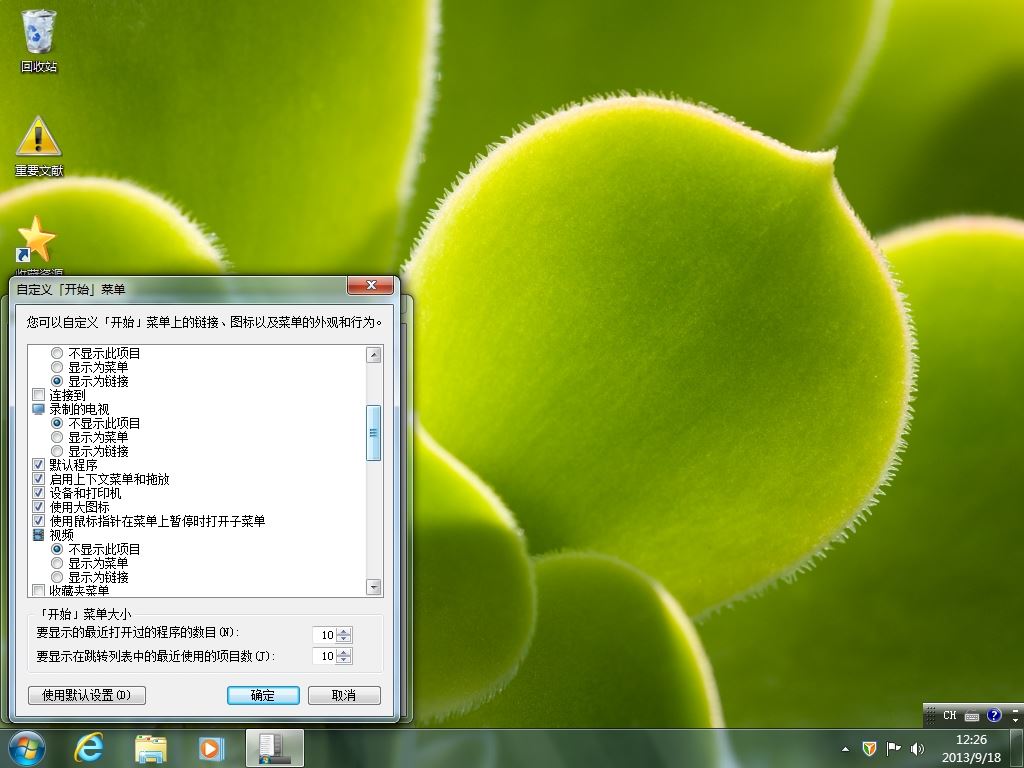
Task: Select 显示为链接 radio just above 连接到
Action: click(57, 381)
